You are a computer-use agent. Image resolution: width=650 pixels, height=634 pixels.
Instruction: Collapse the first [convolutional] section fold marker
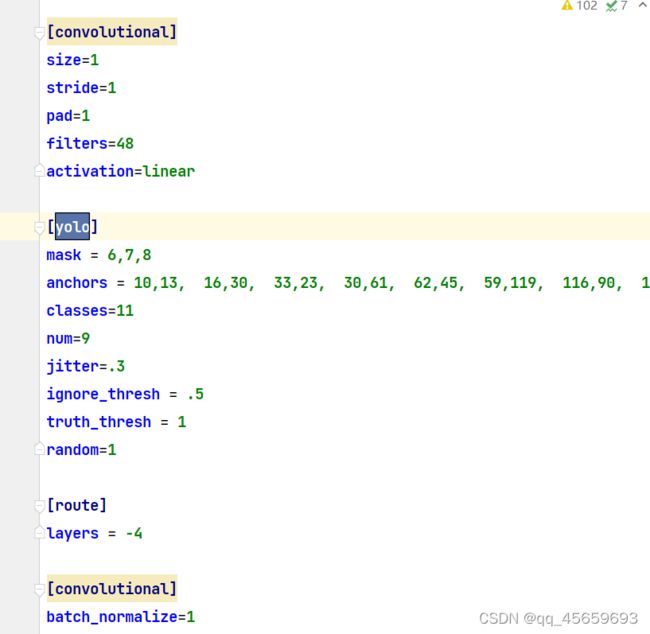tap(39, 33)
